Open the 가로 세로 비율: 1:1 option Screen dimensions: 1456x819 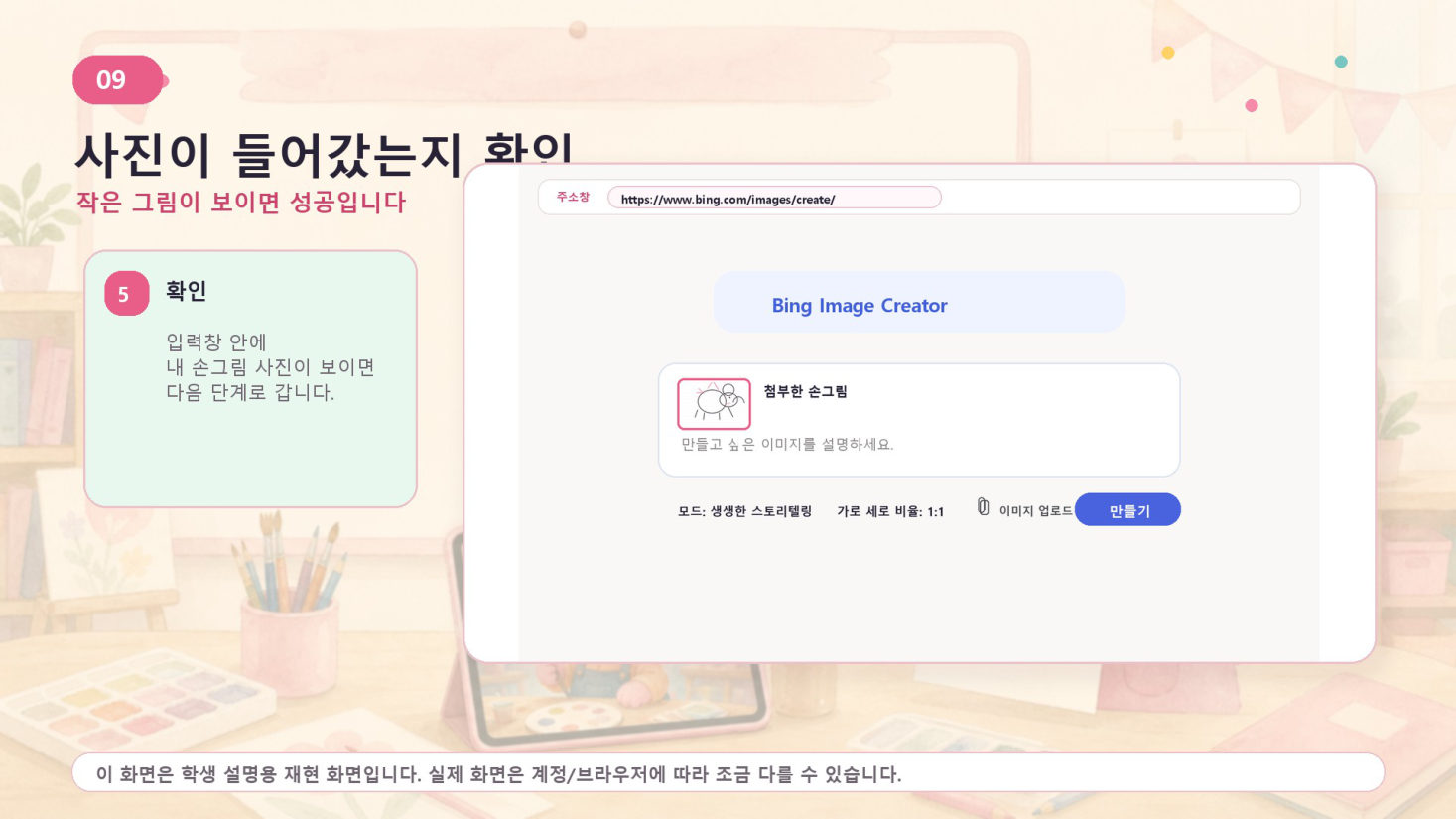coord(890,511)
